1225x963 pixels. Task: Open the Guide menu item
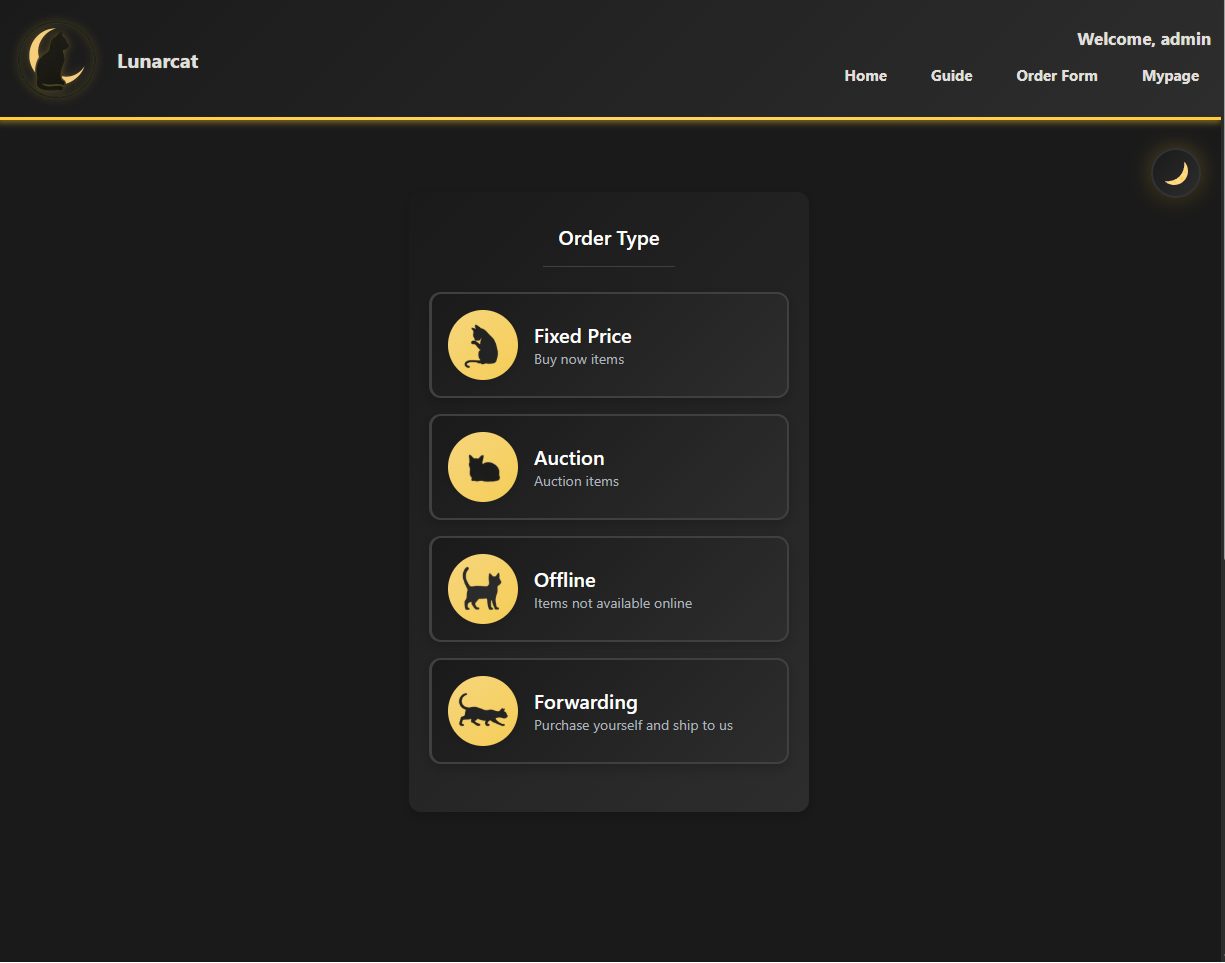tap(952, 76)
